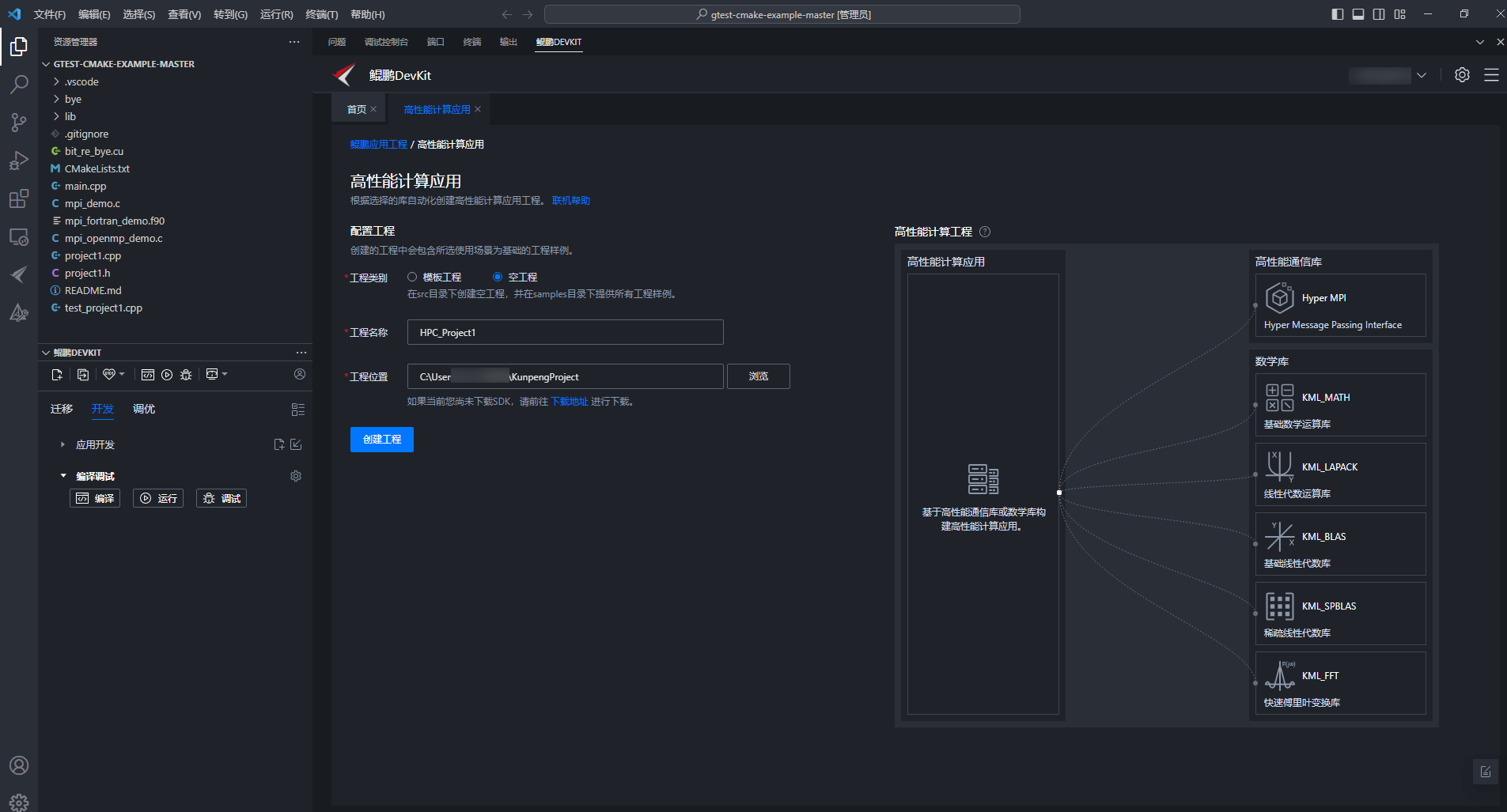Image resolution: width=1507 pixels, height=812 pixels.
Task: Open the account dropdown in DevKit header
Action: click(x=1422, y=75)
